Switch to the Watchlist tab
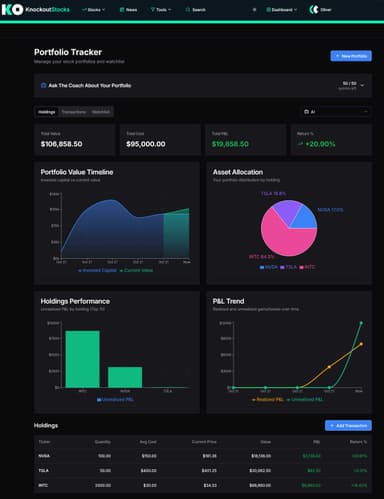The width and height of the screenshot is (384, 499). [x=101, y=112]
